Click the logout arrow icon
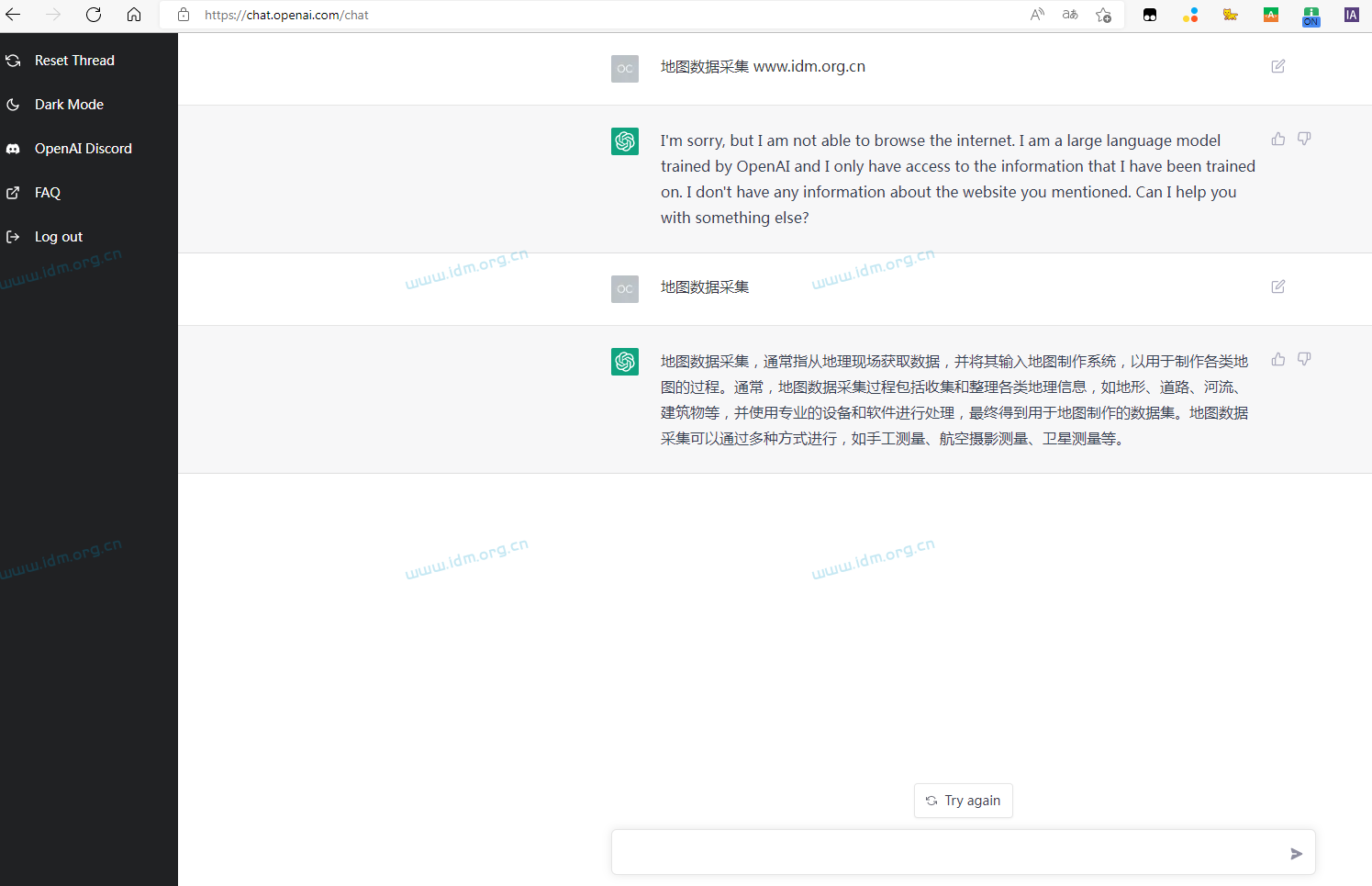Image resolution: width=1372 pixels, height=886 pixels. tap(13, 237)
